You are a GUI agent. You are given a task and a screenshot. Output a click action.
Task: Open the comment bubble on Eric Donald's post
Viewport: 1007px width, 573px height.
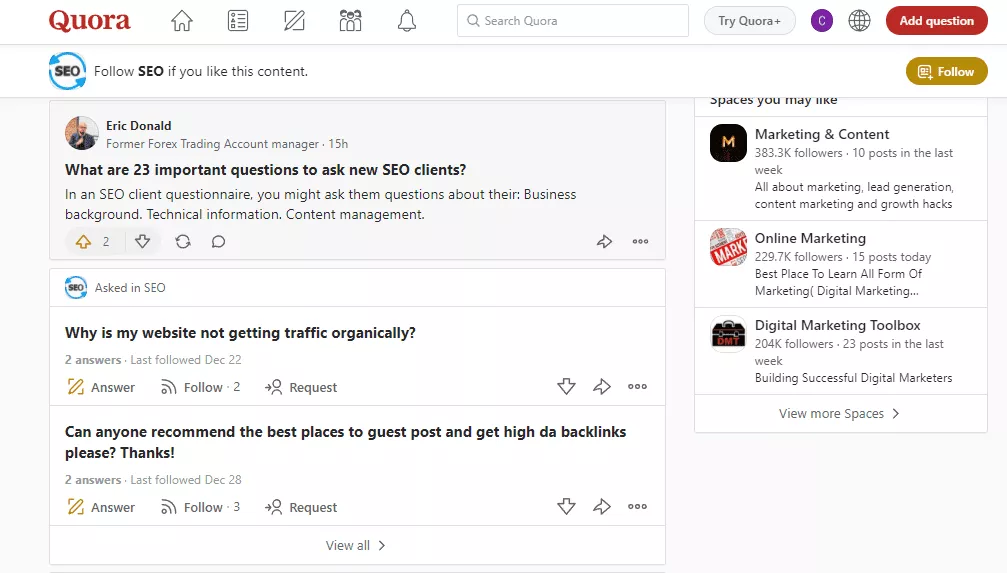218,242
